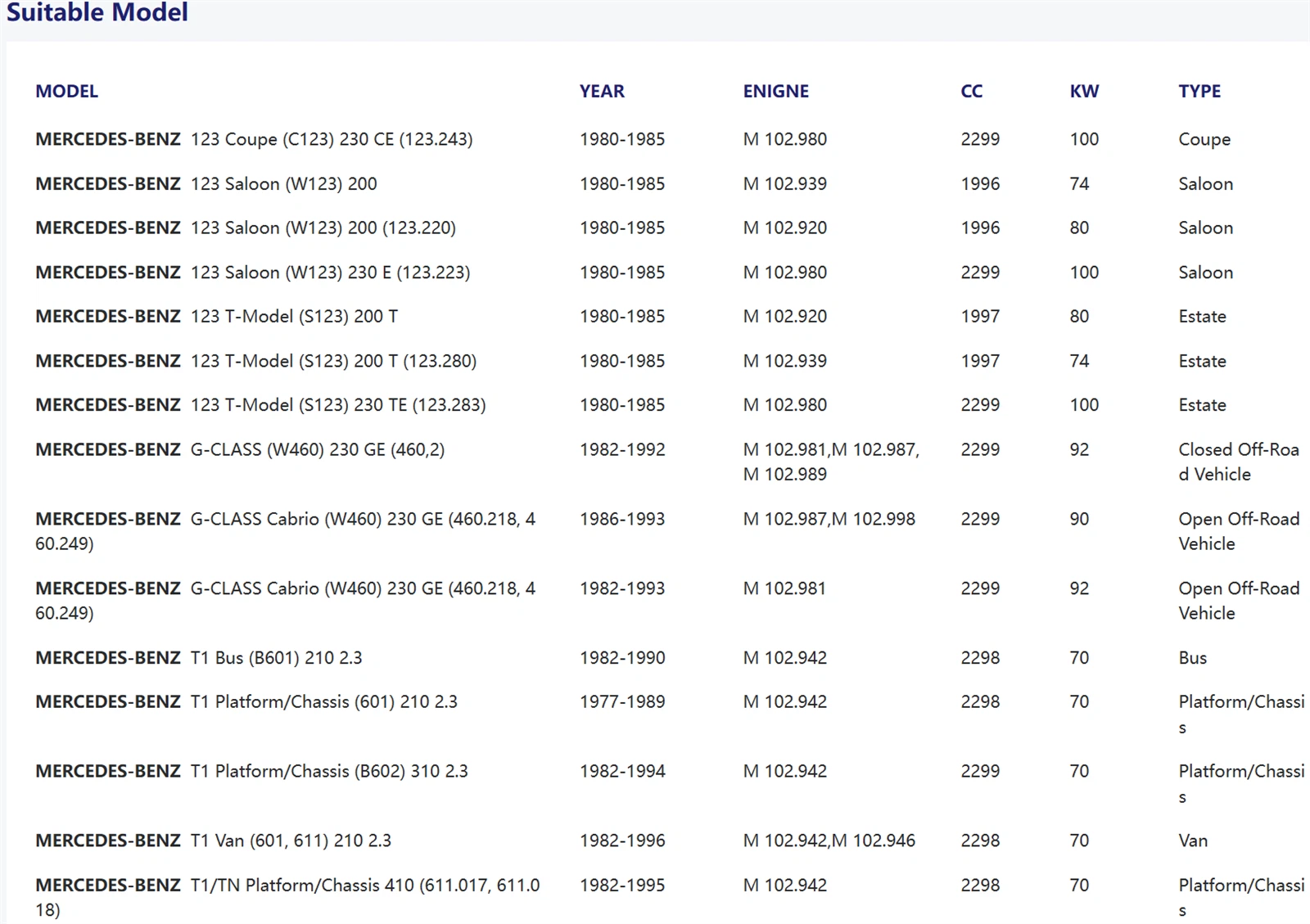Click engine 'M 102.980' in the Coupe row
1310x924 pixels.
pos(785,139)
